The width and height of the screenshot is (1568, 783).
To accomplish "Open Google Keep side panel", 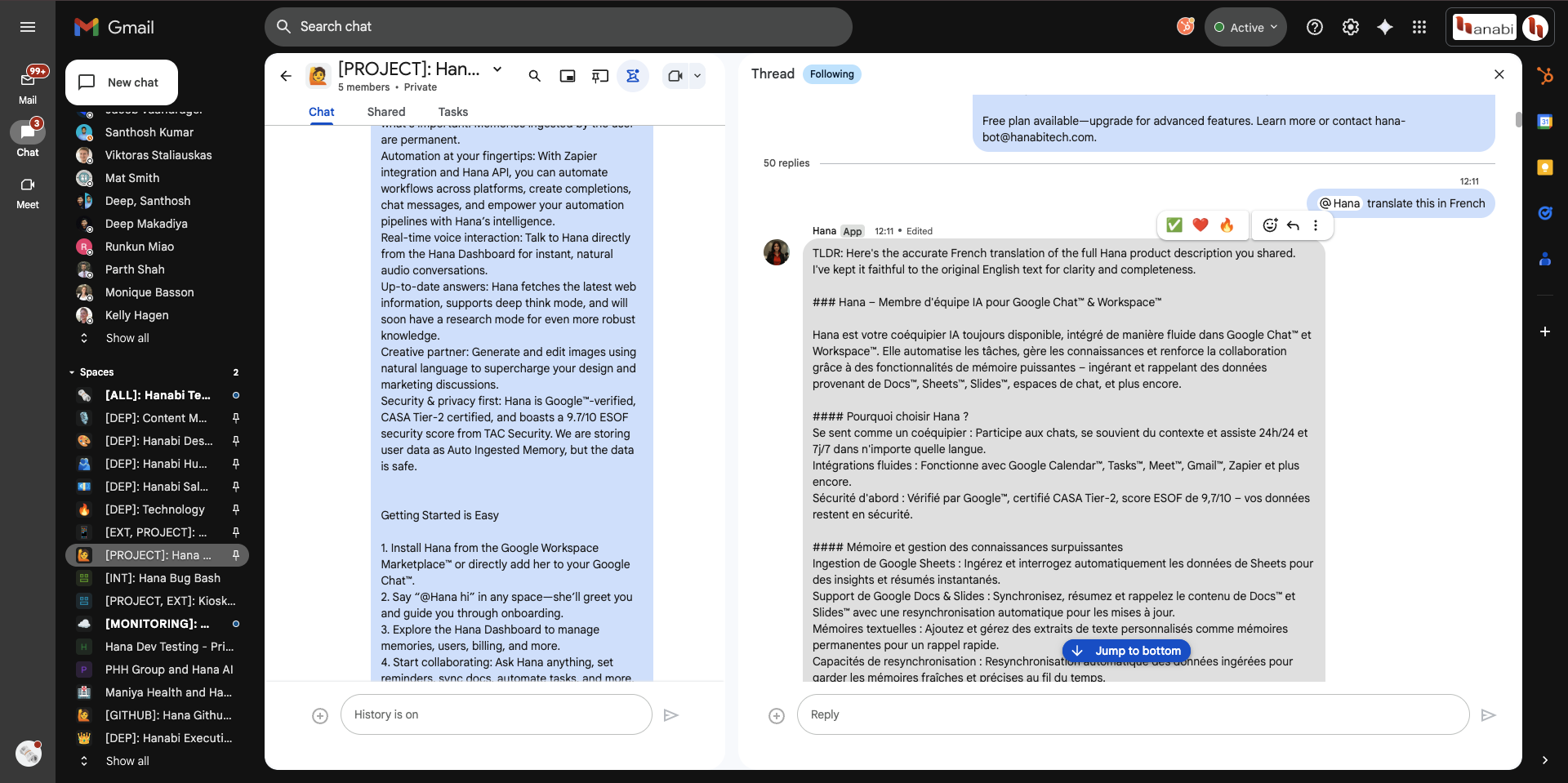I will tap(1545, 167).
